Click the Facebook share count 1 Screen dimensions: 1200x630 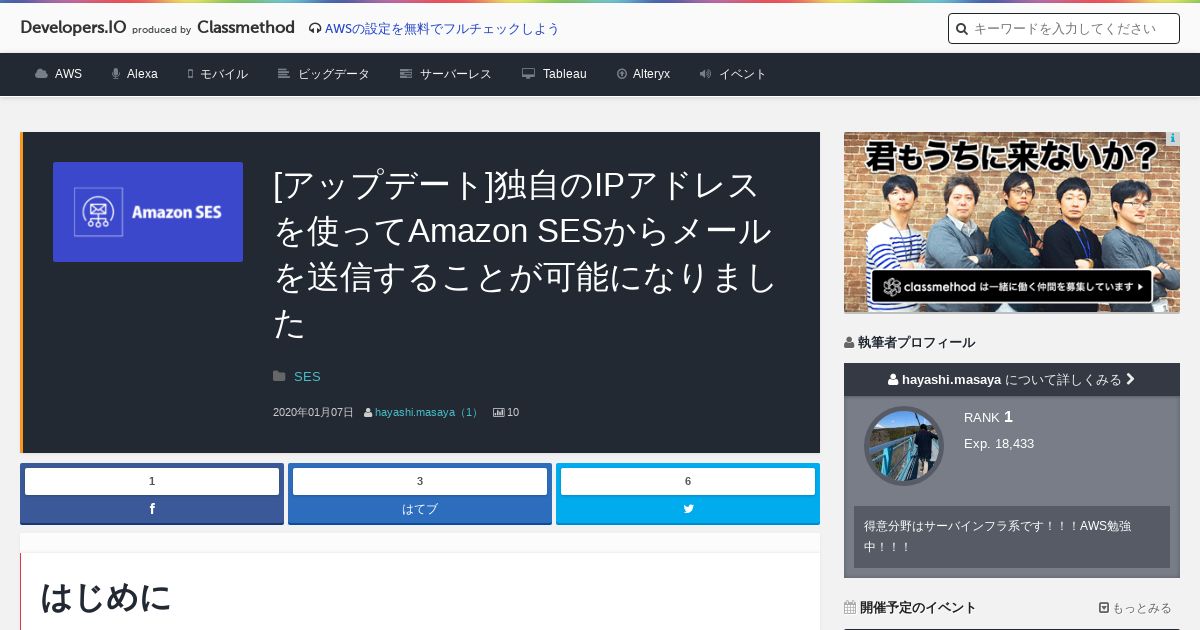(152, 481)
